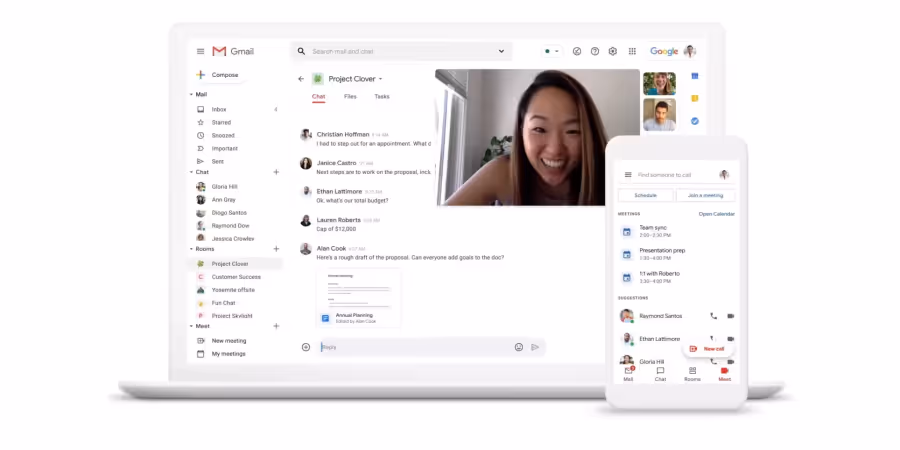Open the Project Clover title dropdown
The height and width of the screenshot is (450, 900).
[x=380, y=79]
